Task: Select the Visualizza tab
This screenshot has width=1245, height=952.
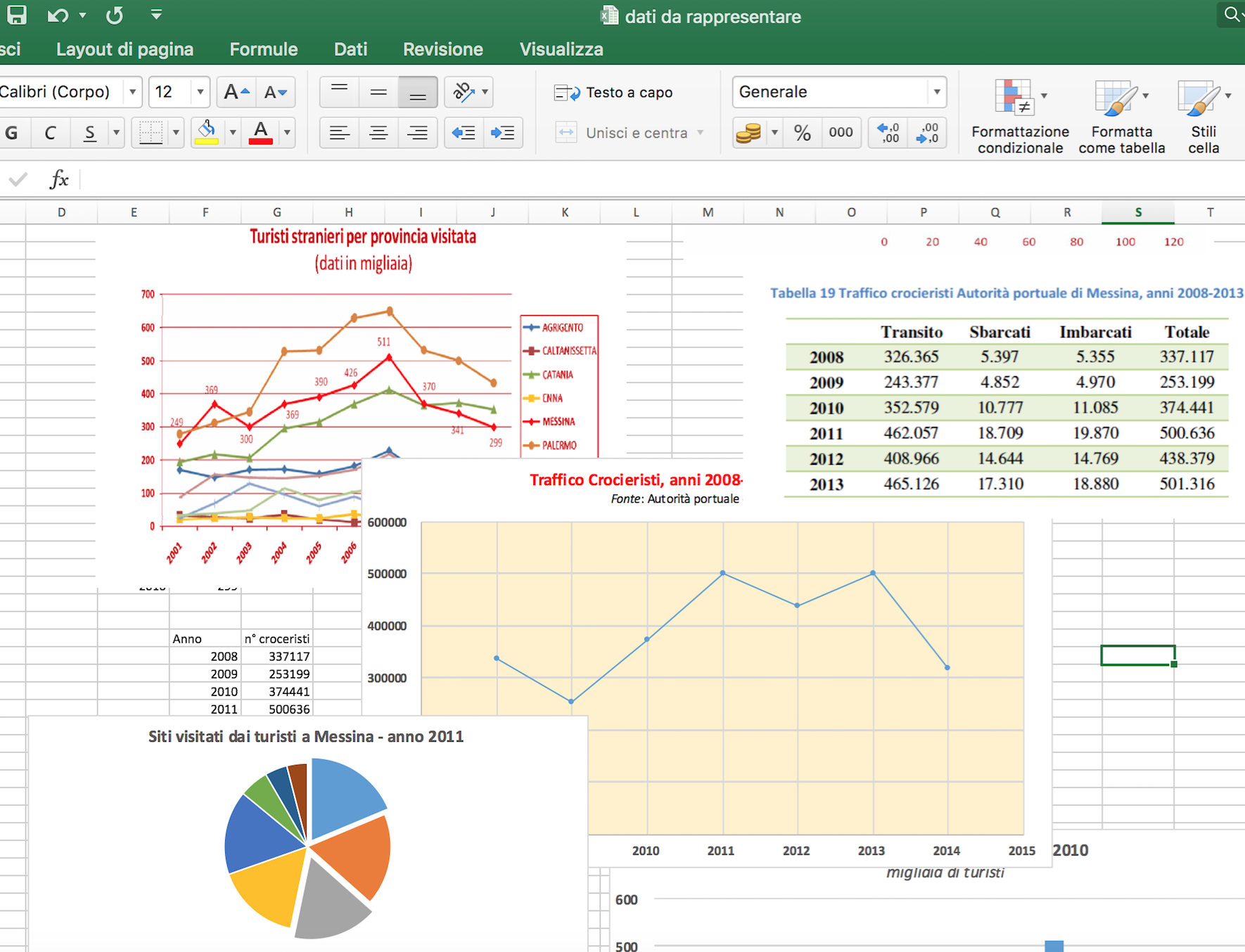Action: [561, 49]
